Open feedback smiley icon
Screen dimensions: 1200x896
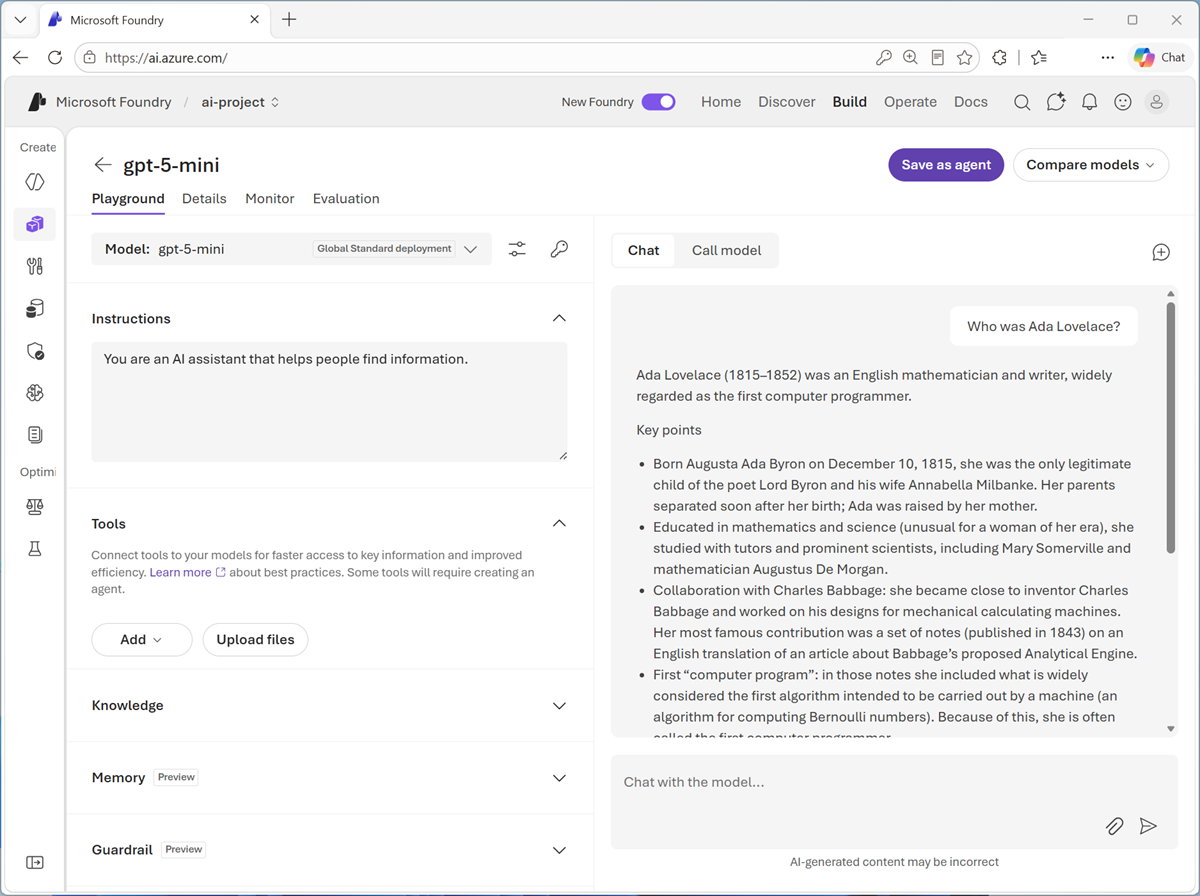(x=1123, y=102)
